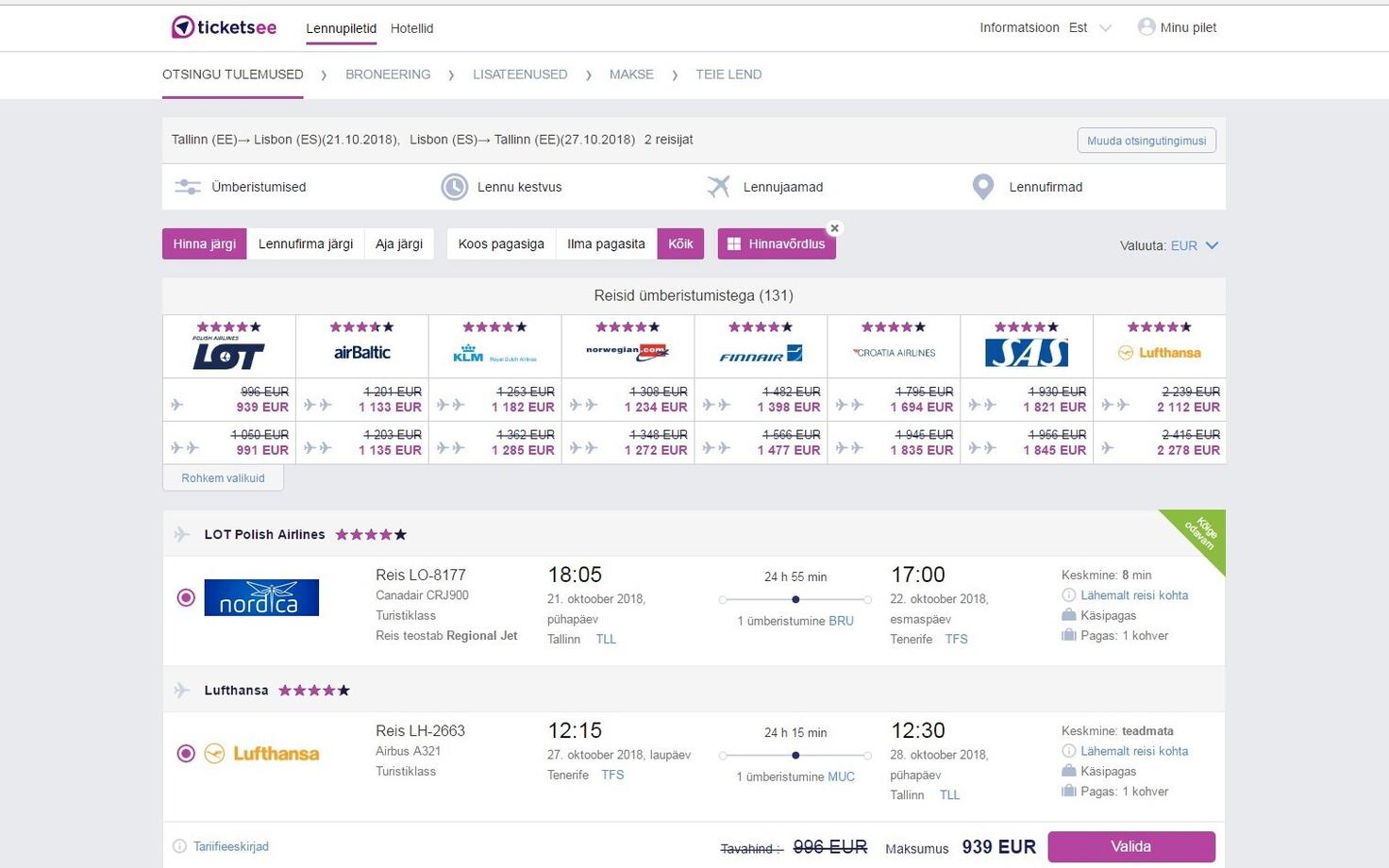Open the Ümberistumised filter sliders icon
This screenshot has width=1389, height=868.
pyautogui.click(x=188, y=187)
